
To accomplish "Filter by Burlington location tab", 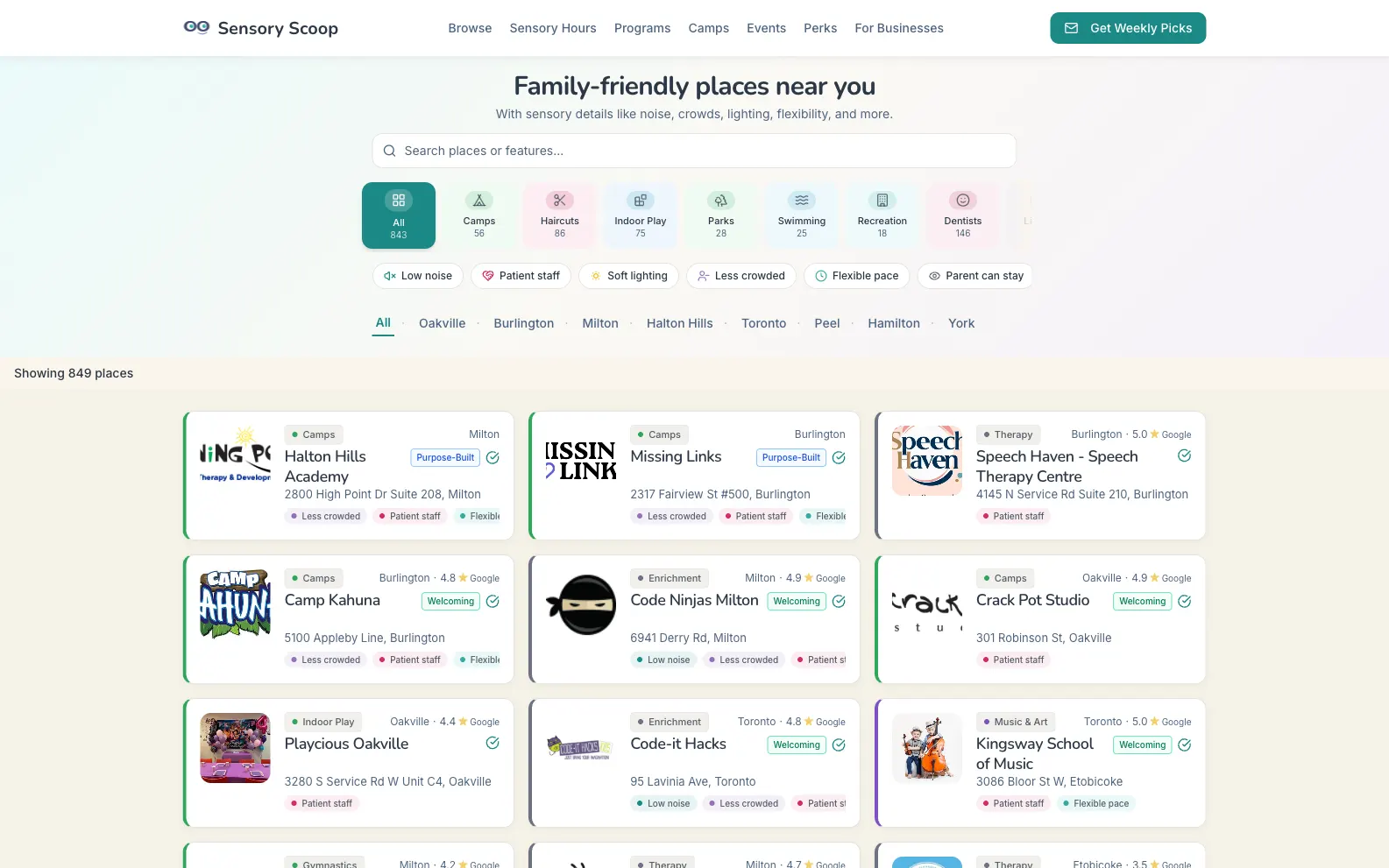I will (x=523, y=323).
